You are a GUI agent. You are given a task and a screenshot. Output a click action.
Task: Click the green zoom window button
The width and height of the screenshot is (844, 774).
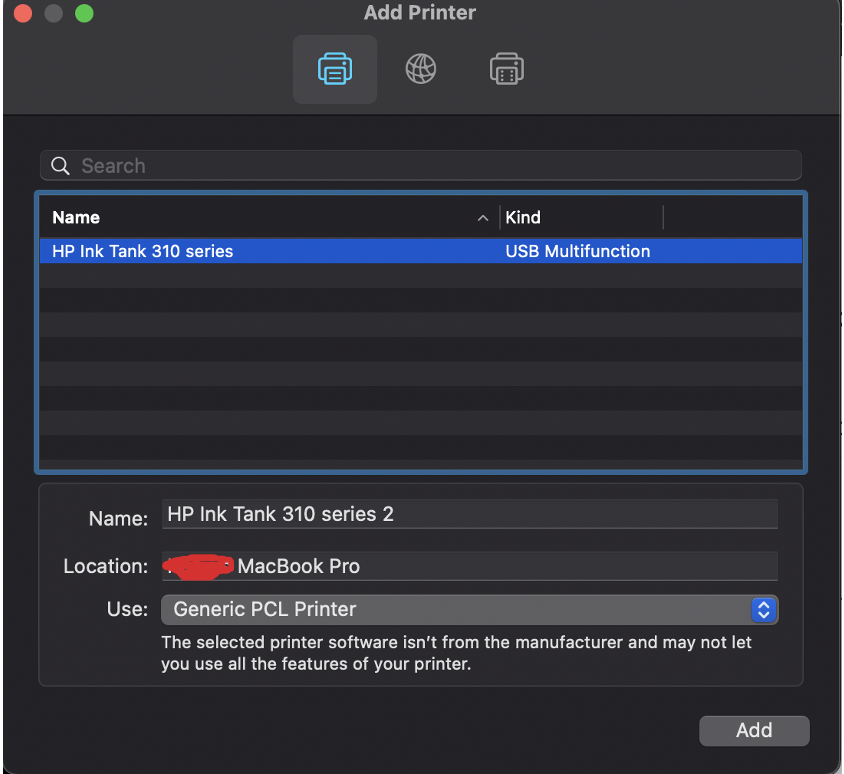[84, 14]
